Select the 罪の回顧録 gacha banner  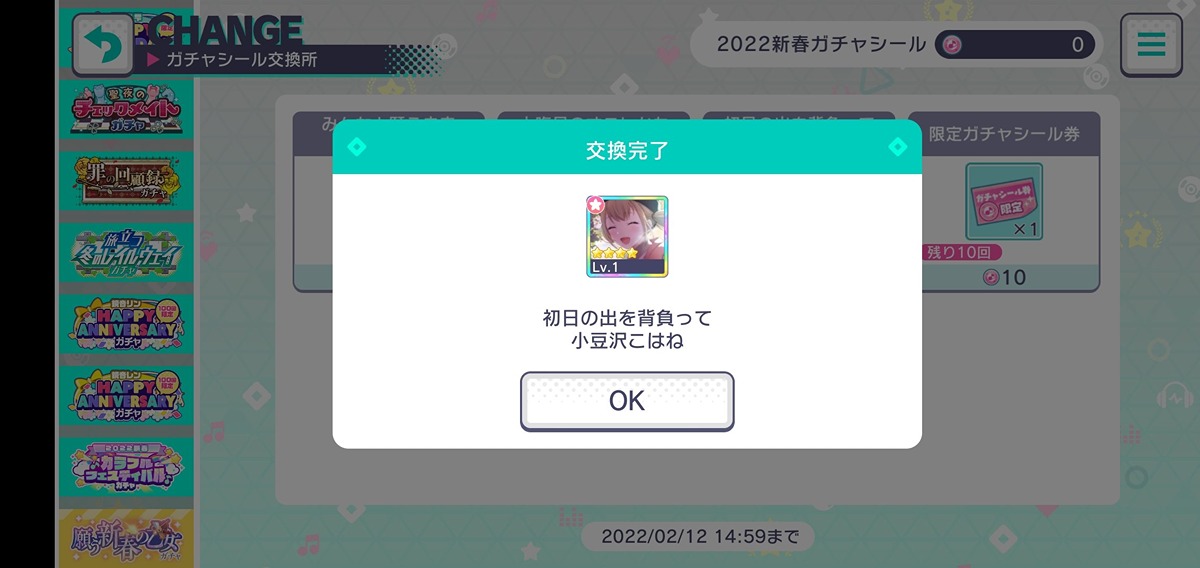(126, 181)
